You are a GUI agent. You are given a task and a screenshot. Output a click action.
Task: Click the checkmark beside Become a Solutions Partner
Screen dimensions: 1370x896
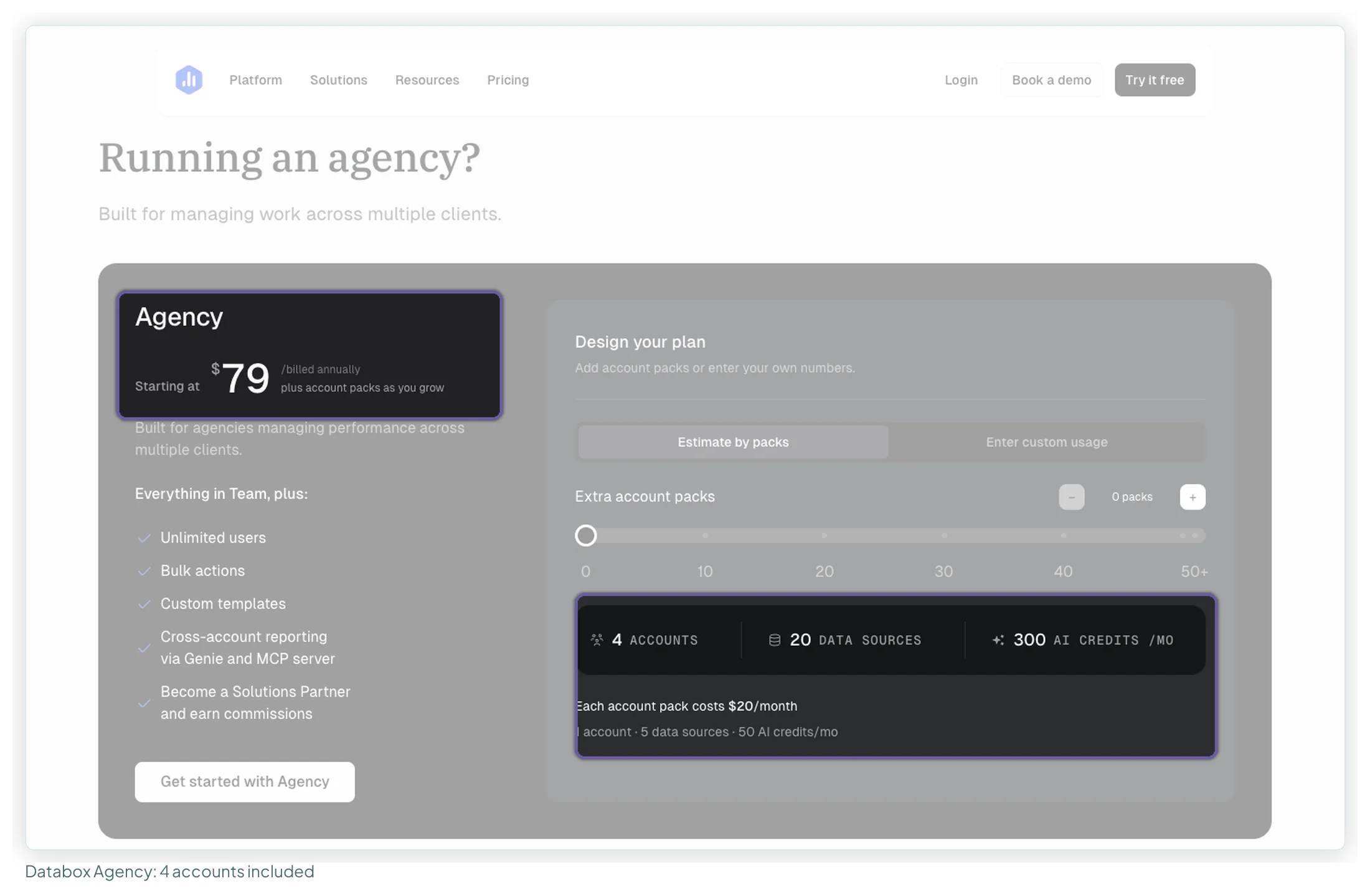tap(144, 703)
